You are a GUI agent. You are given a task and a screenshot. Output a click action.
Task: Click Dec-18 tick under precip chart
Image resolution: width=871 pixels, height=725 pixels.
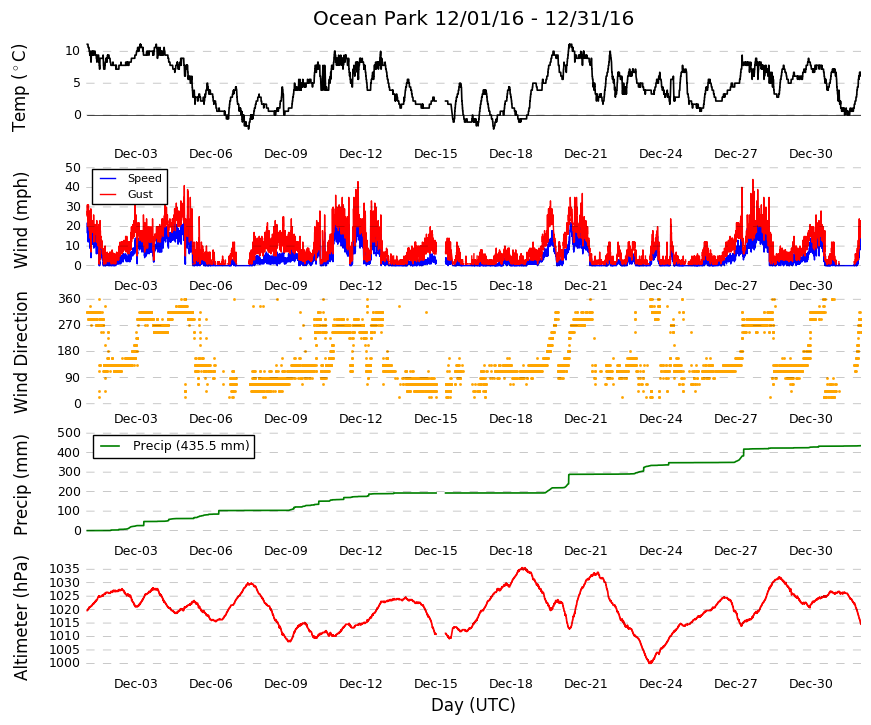pyautogui.click(x=510, y=551)
